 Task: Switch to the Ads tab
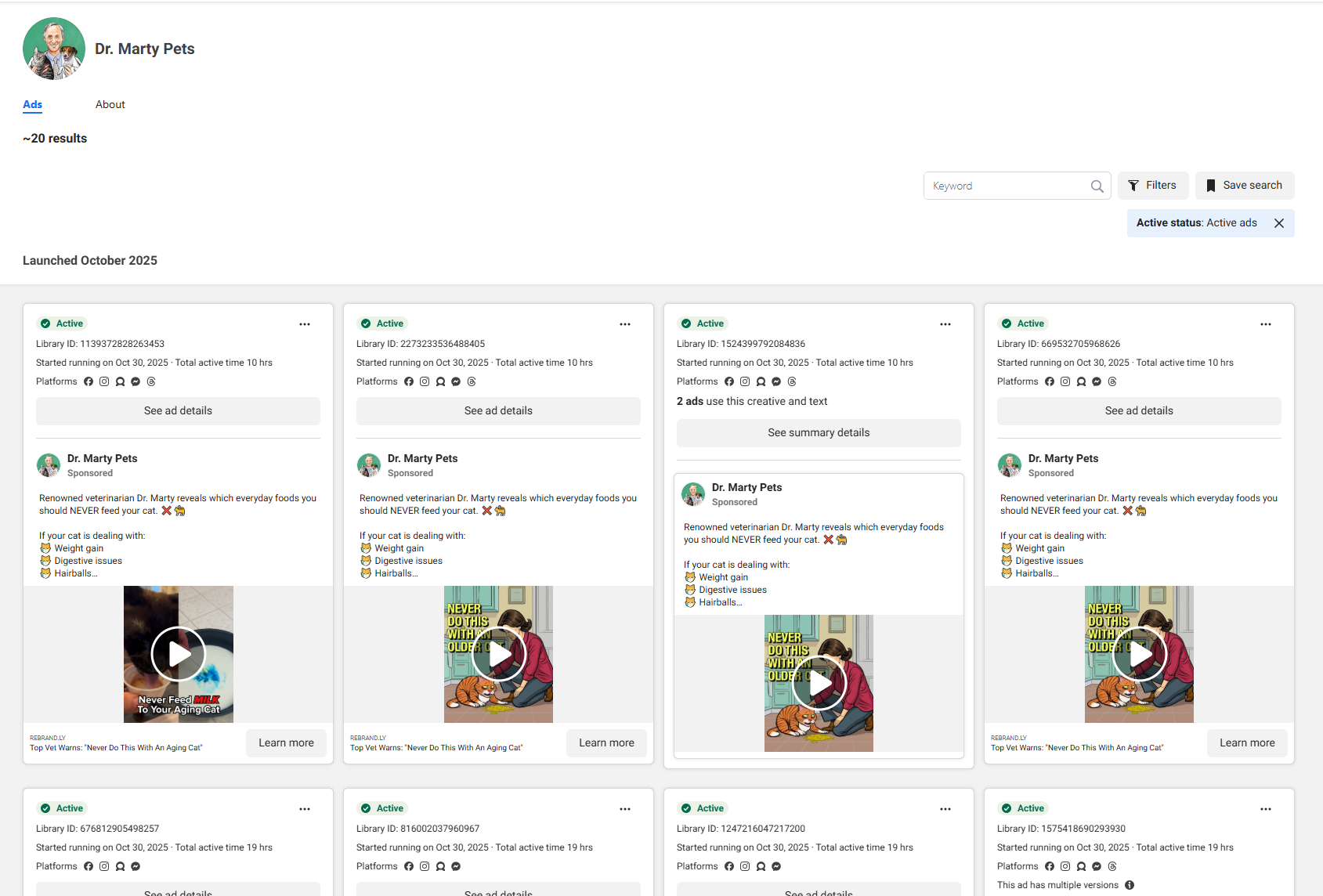(x=32, y=105)
